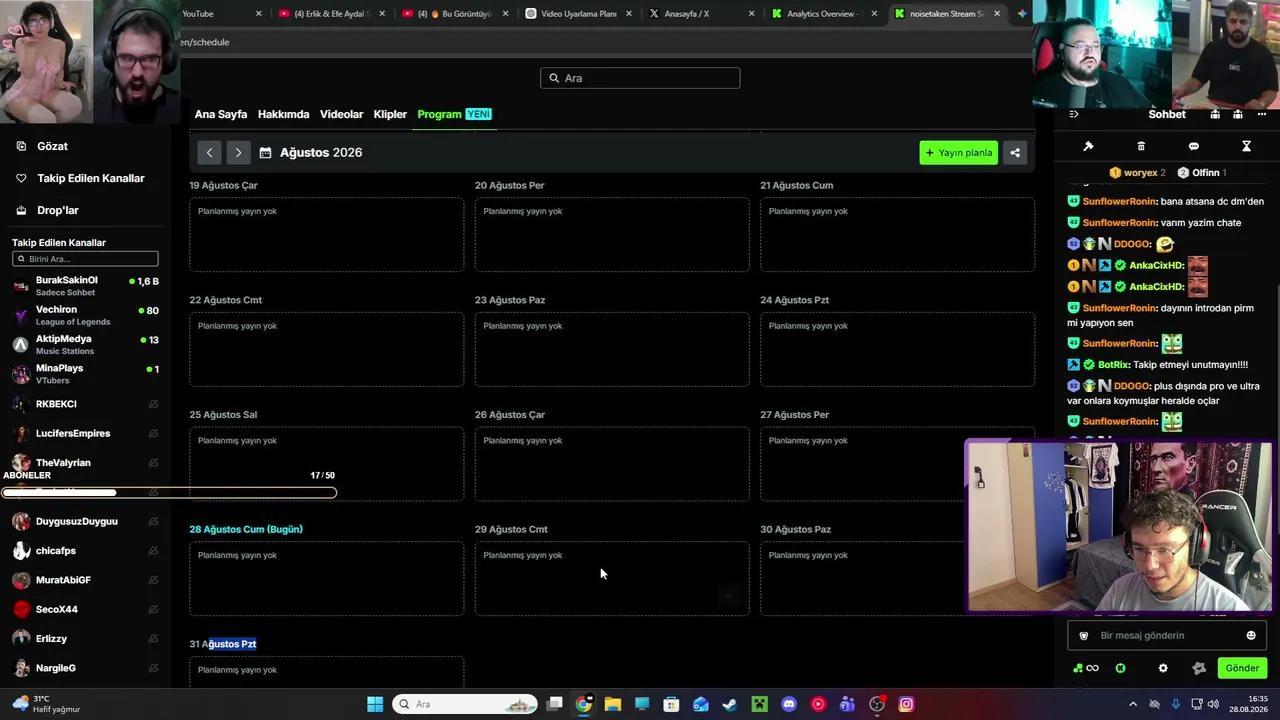Open the Microsoft Teams taskbar icon
Image resolution: width=1280 pixels, height=720 pixels.
click(x=847, y=704)
